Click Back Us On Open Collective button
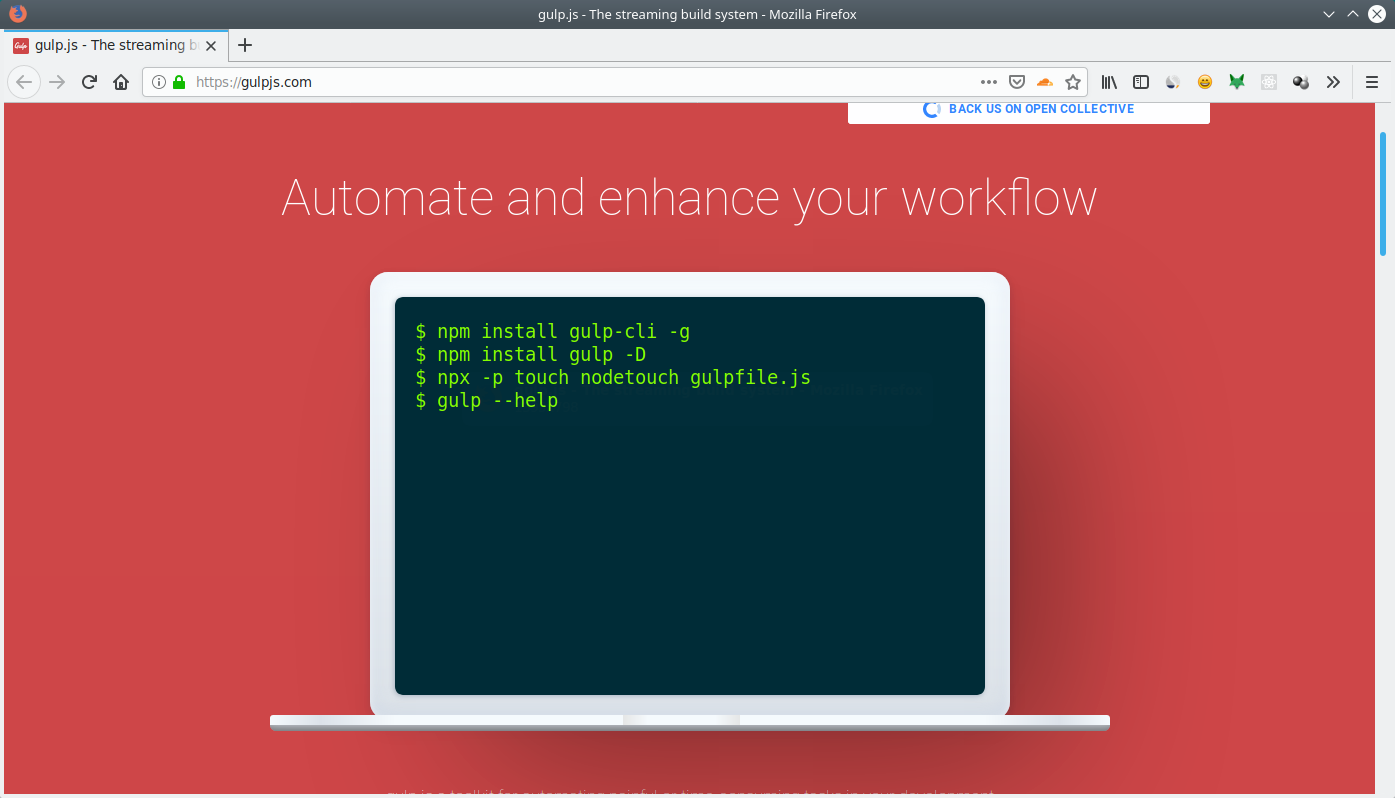 [1029, 109]
